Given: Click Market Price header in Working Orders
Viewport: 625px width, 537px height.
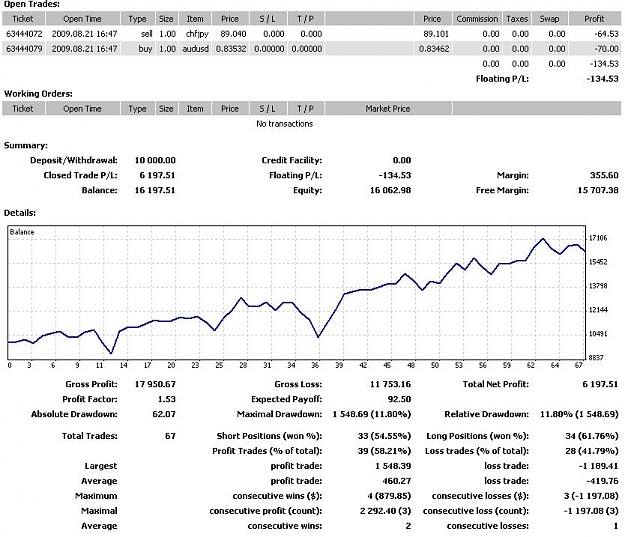Looking at the screenshot, I should (388, 108).
